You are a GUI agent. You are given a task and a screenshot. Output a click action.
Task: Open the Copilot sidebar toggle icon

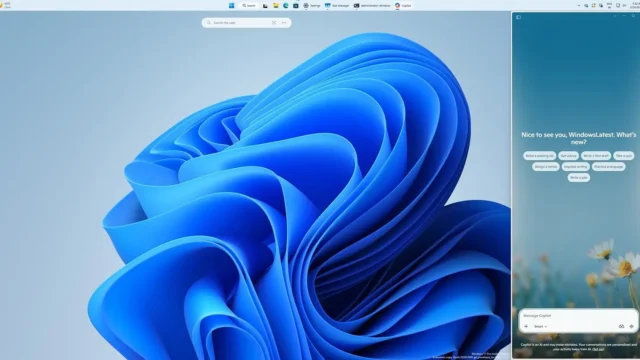click(x=518, y=17)
